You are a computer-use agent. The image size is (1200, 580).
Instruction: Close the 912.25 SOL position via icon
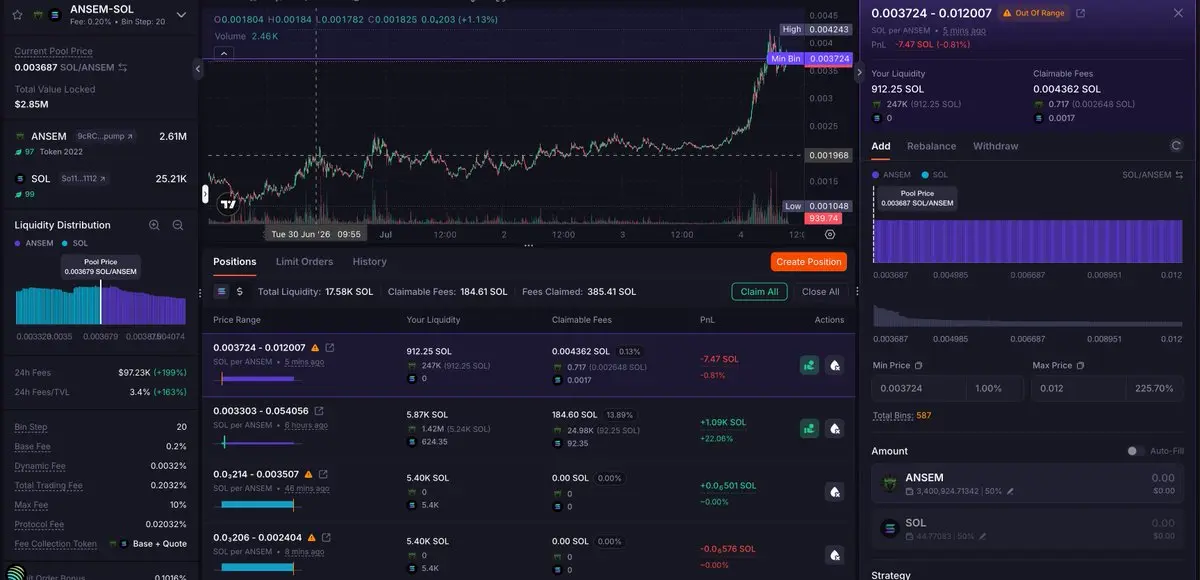(835, 365)
